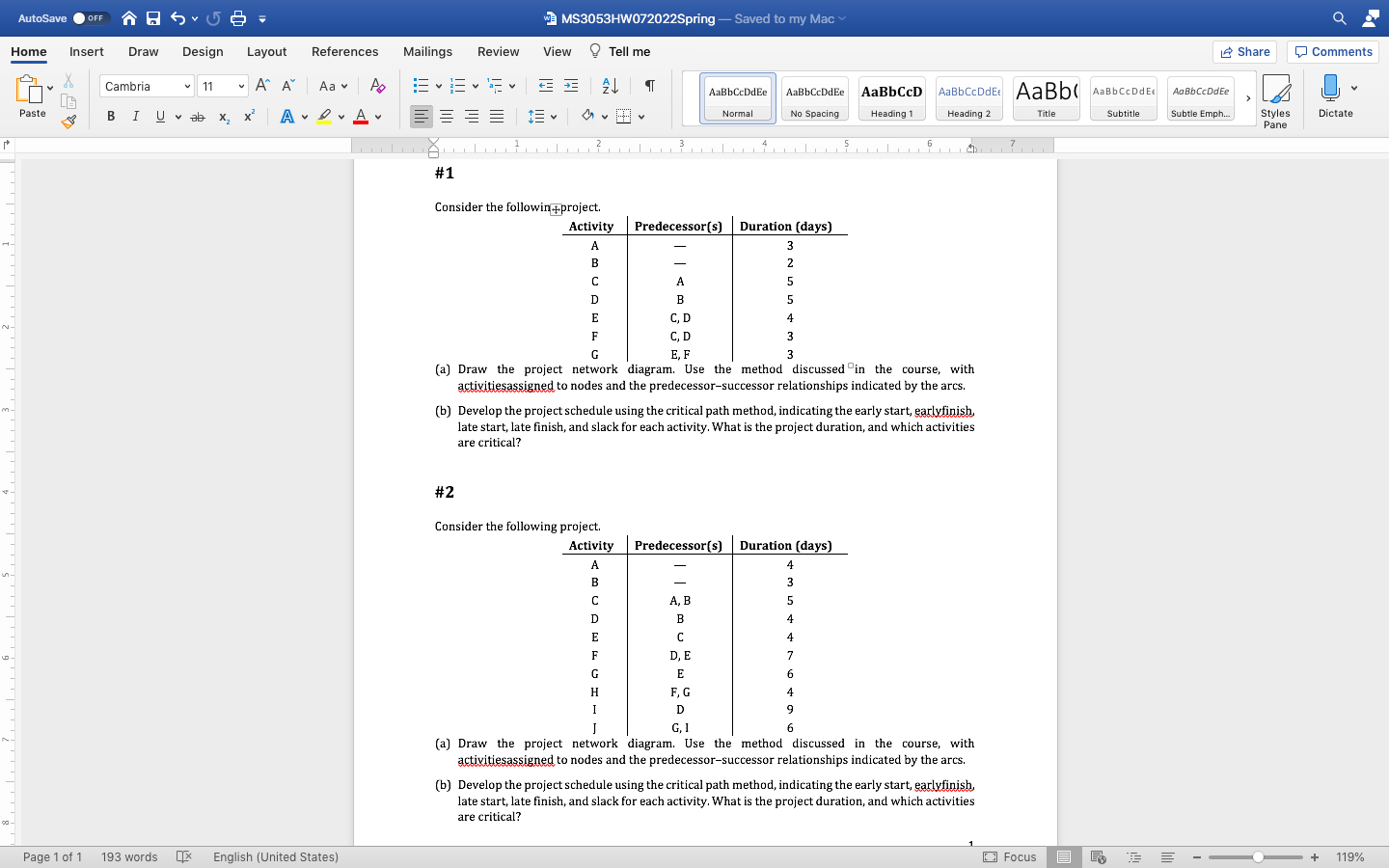Open the Design tab
1389x868 pixels.
pos(203,52)
